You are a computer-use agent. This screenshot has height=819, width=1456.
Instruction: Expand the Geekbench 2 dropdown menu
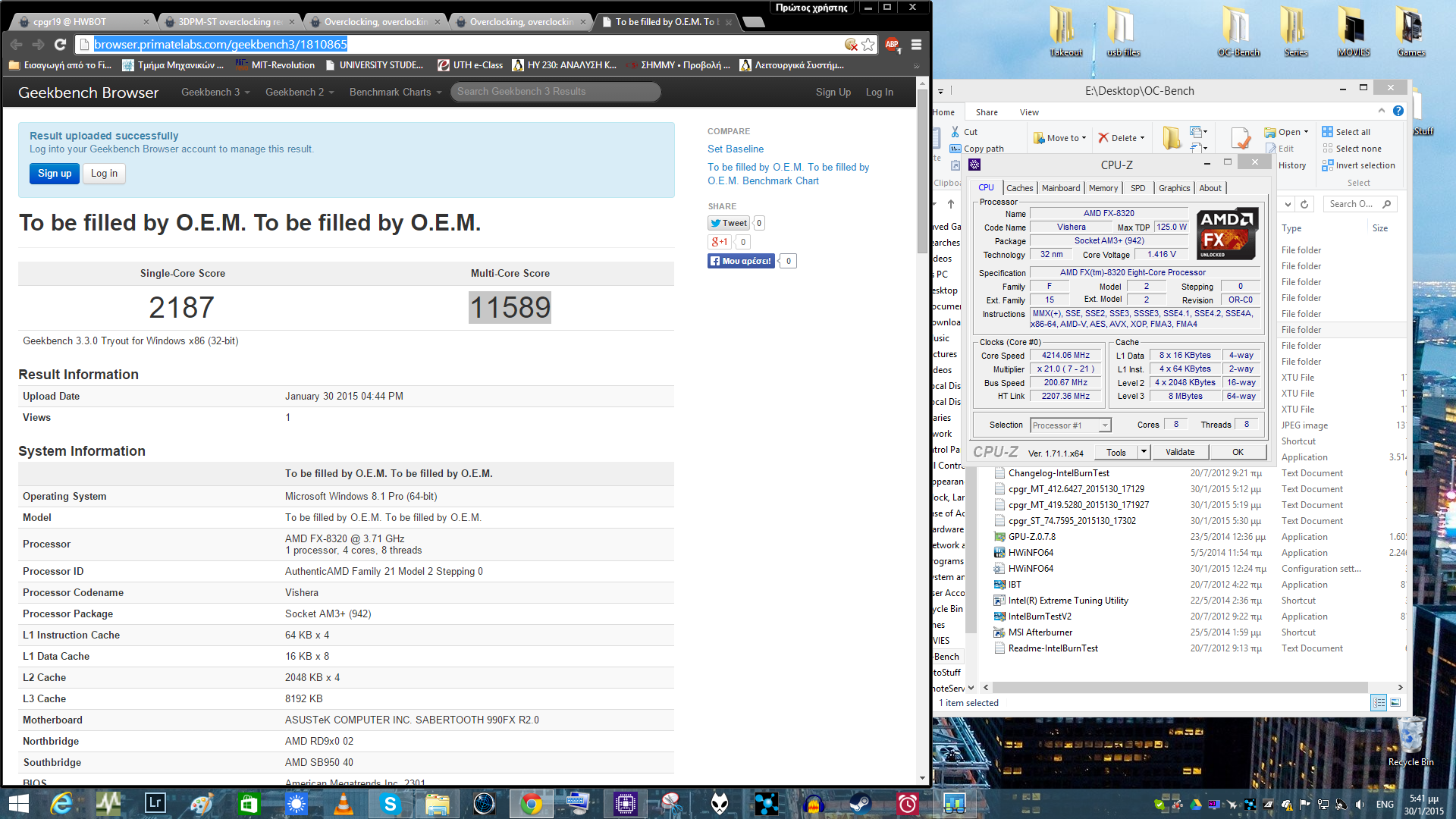pos(300,92)
